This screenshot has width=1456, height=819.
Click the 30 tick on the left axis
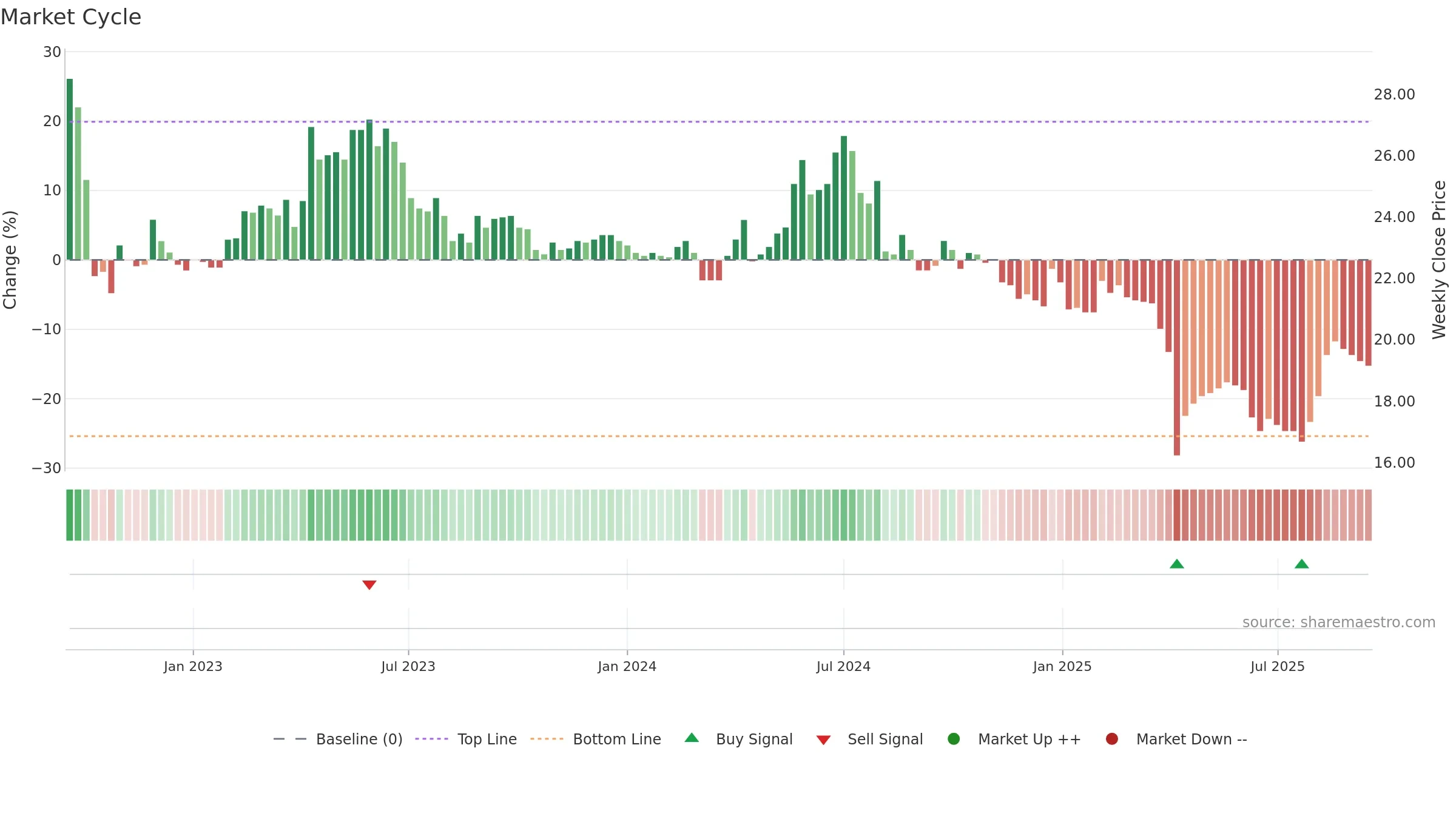tap(52, 52)
